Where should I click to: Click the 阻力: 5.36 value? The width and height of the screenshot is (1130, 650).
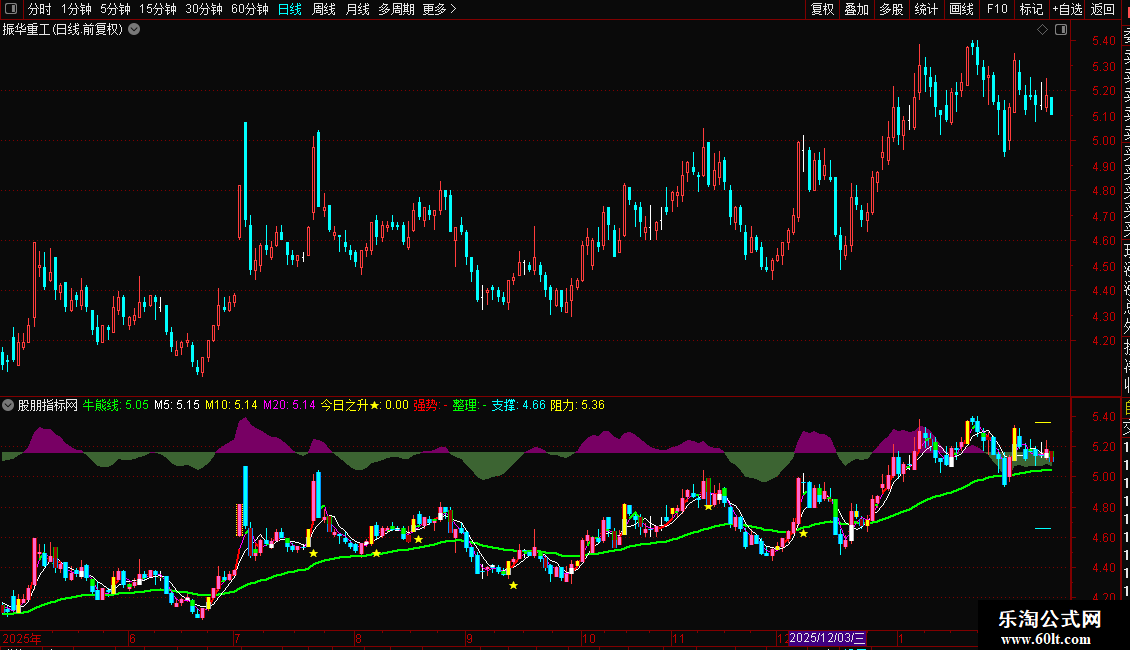[577, 405]
